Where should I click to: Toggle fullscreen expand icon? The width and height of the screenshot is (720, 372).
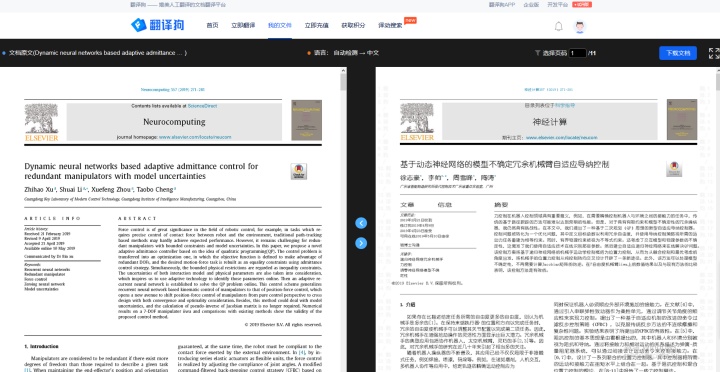(x=713, y=53)
